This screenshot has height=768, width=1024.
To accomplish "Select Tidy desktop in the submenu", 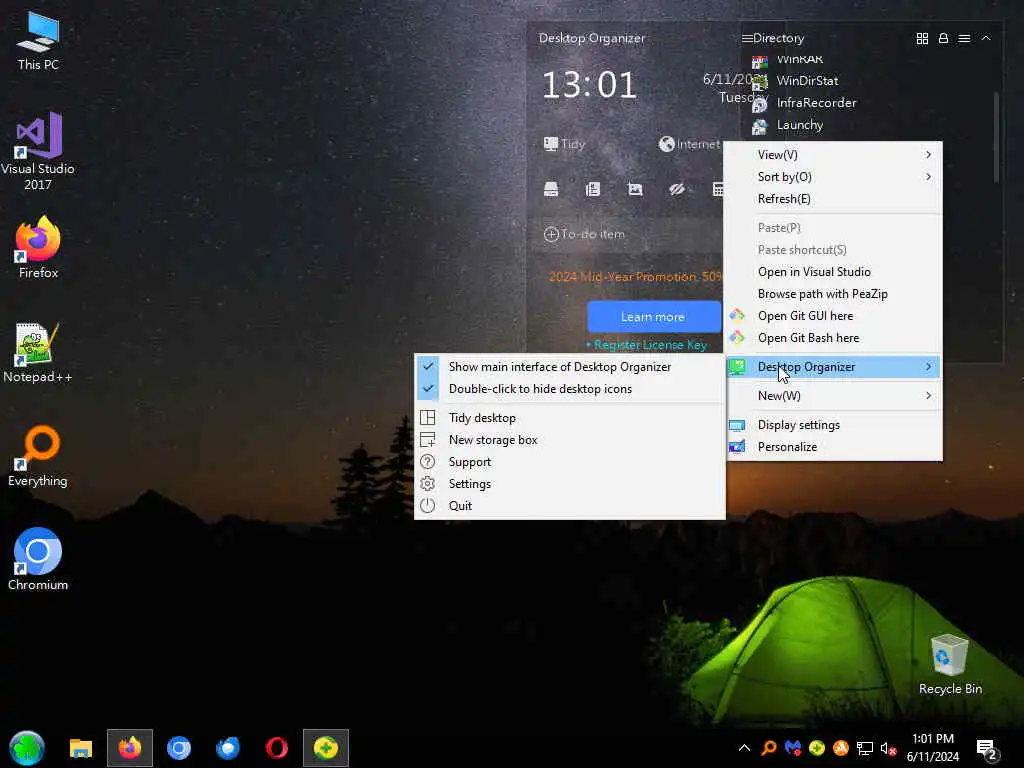I will 569,418.
